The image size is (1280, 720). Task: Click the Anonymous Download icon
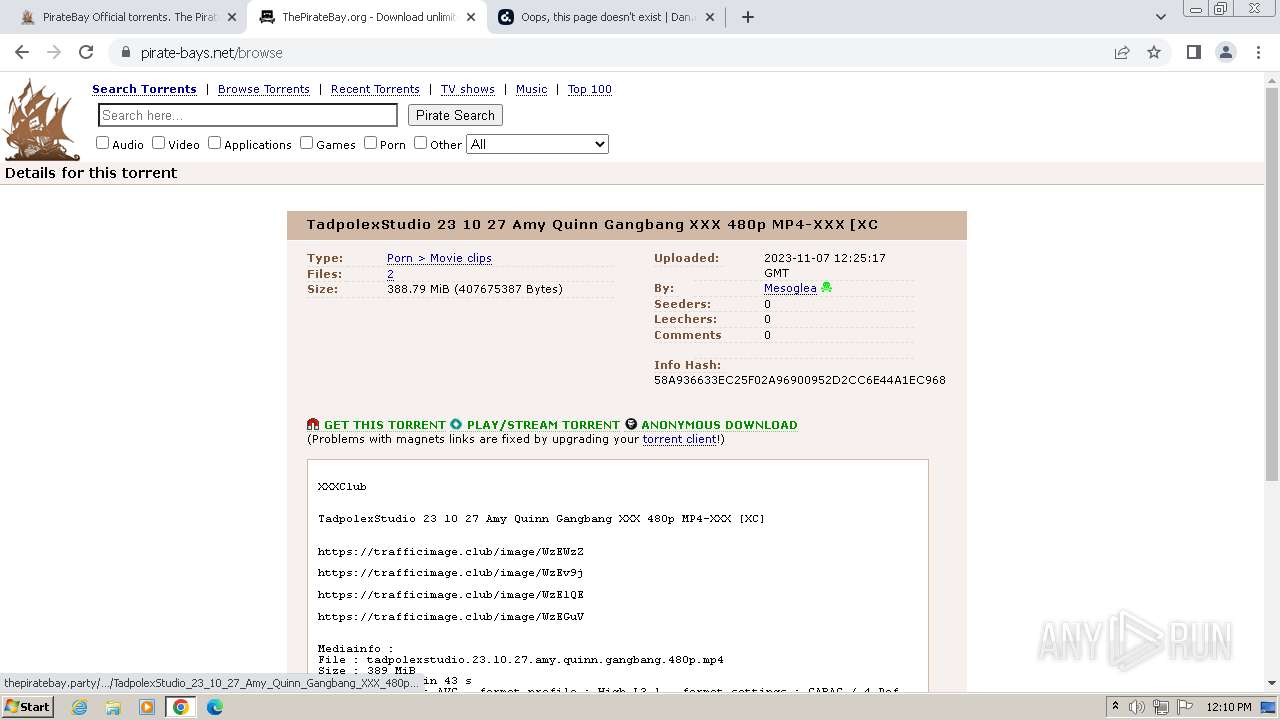631,424
